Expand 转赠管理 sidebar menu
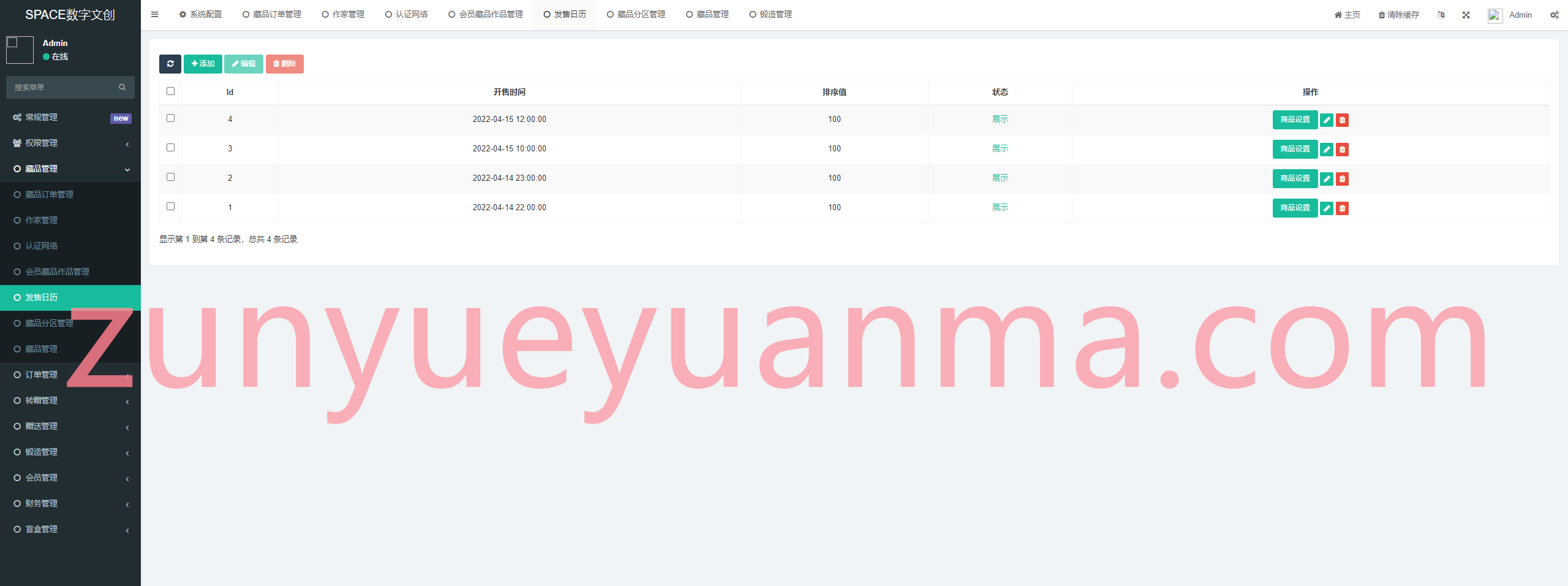 70,401
